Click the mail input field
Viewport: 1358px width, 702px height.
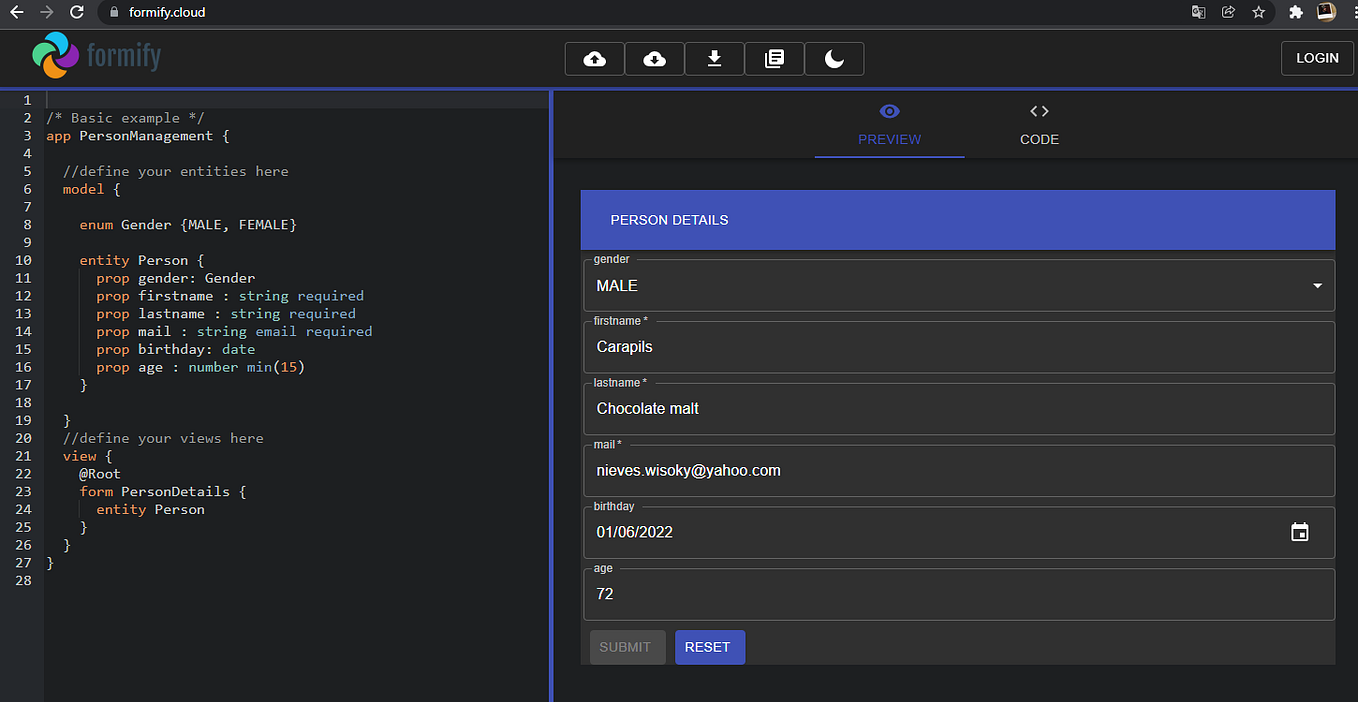coord(959,470)
